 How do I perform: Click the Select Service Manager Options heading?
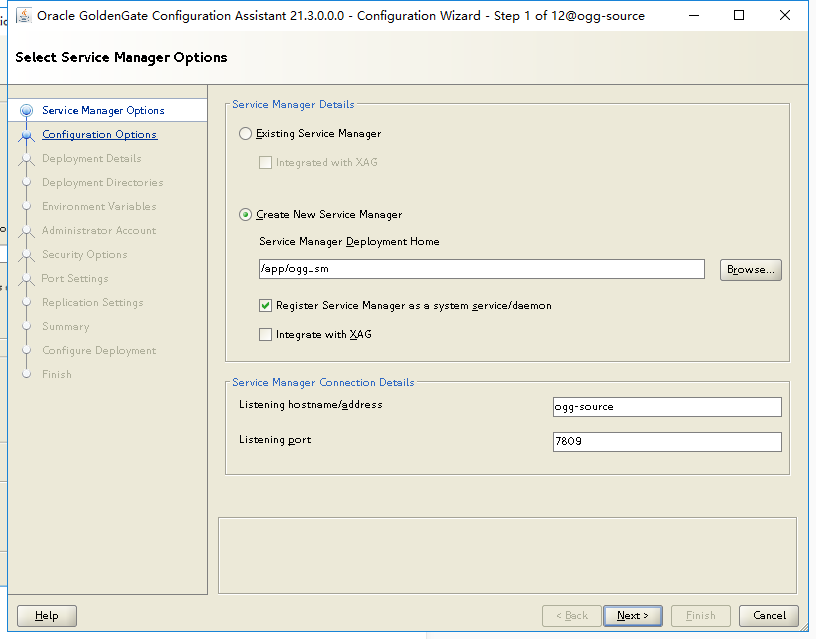click(x=121, y=57)
